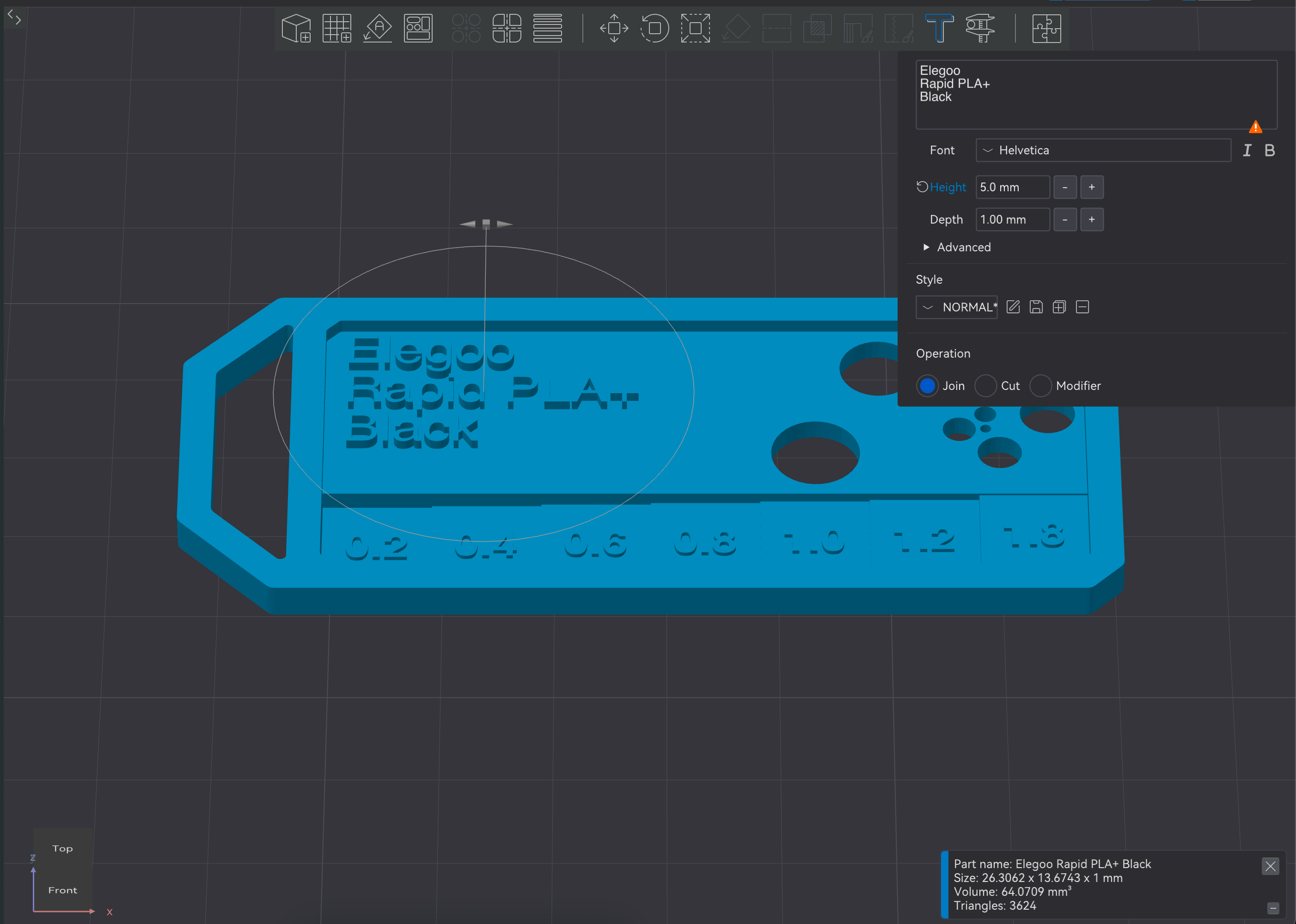The image size is (1296, 924).
Task: Select the Cut tool in toolbar
Action: tap(777, 29)
